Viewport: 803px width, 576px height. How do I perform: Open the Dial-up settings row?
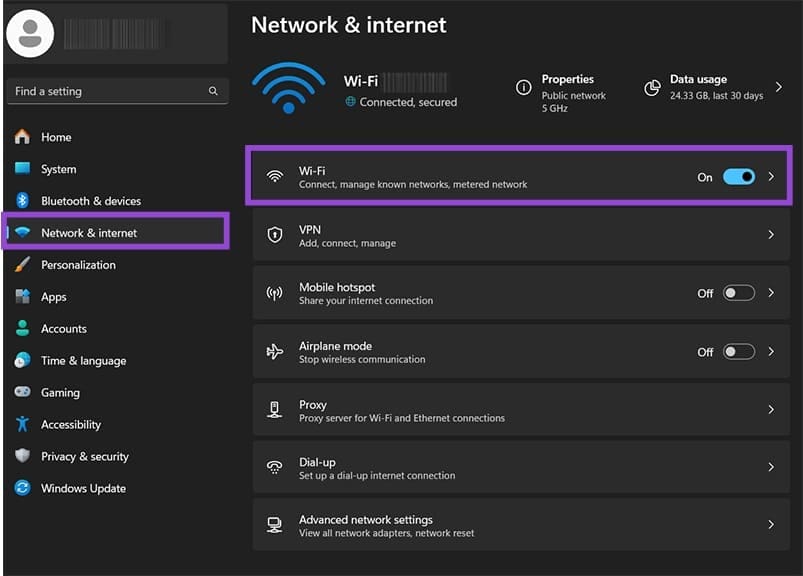point(520,468)
